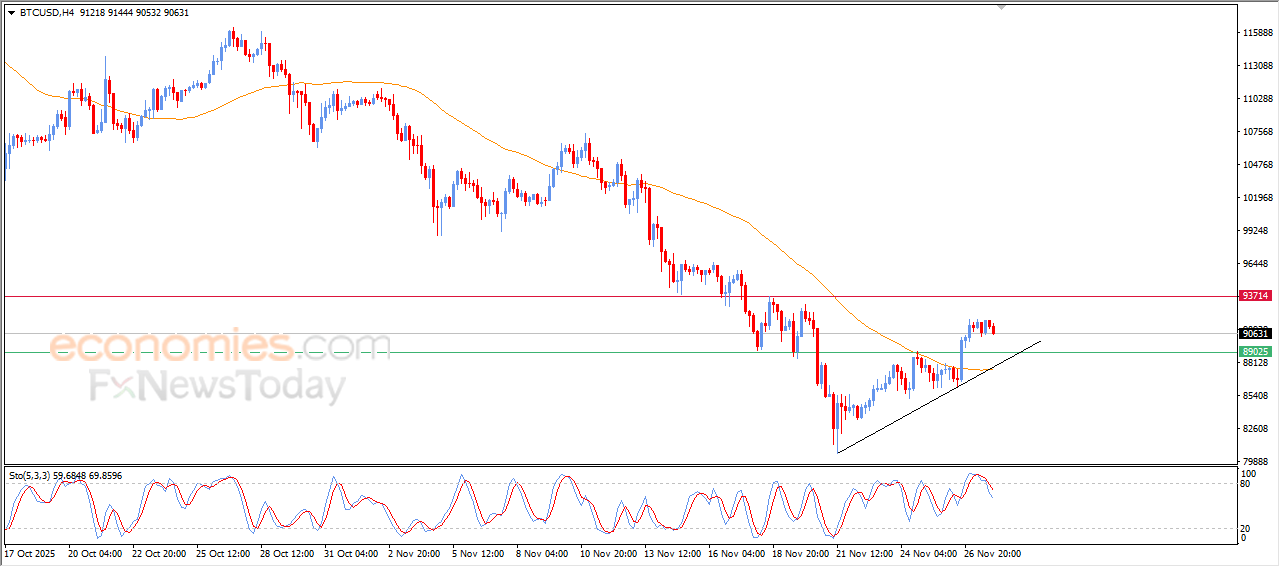Click the gray current price horizontal line
The height and width of the screenshot is (567, 1280).
[x=600, y=333]
